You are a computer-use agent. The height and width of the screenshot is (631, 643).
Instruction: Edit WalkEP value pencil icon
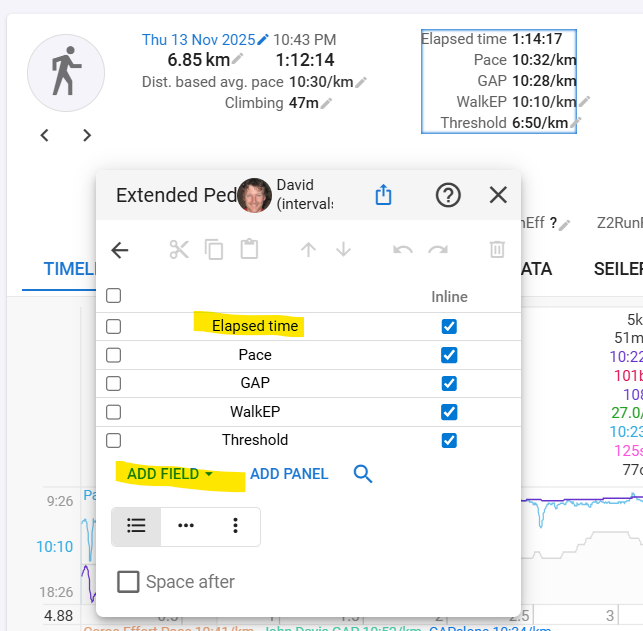tap(584, 101)
